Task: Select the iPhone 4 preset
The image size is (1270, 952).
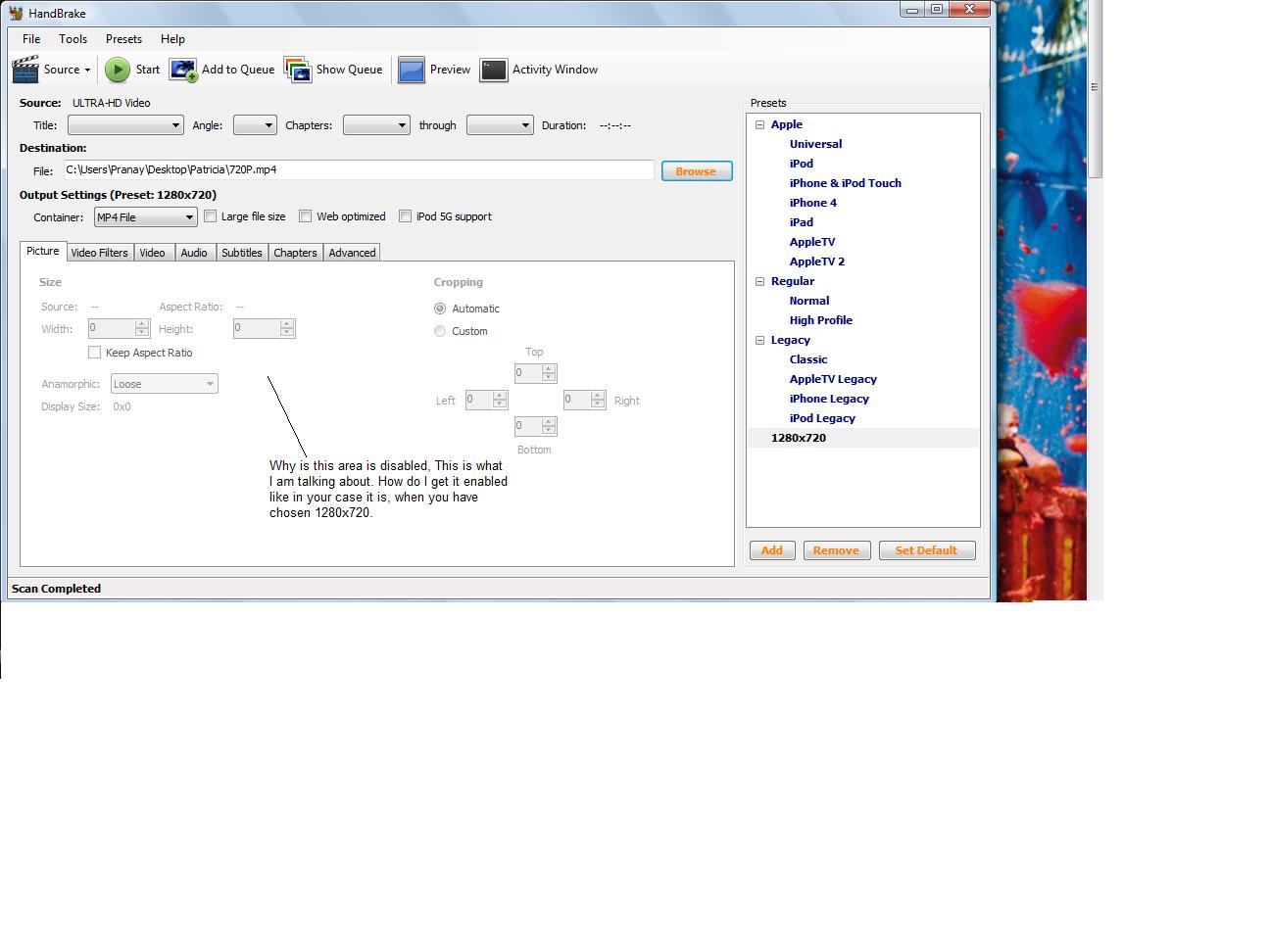Action: click(813, 203)
